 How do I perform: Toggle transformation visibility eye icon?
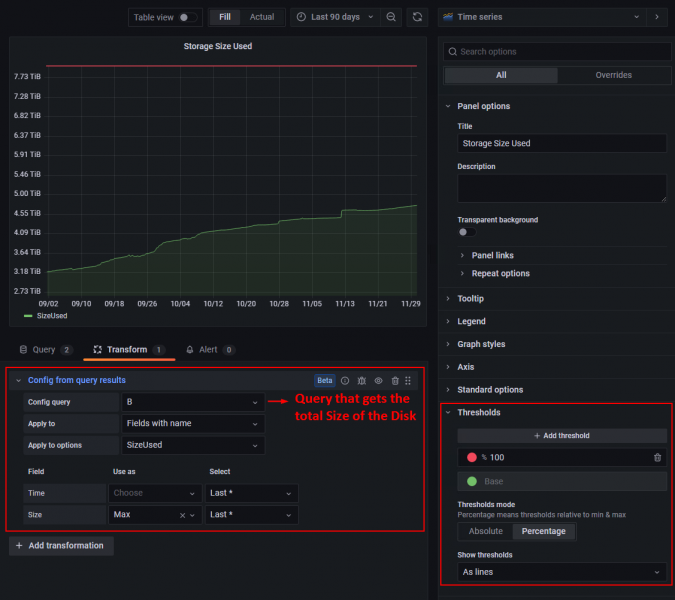[378, 380]
